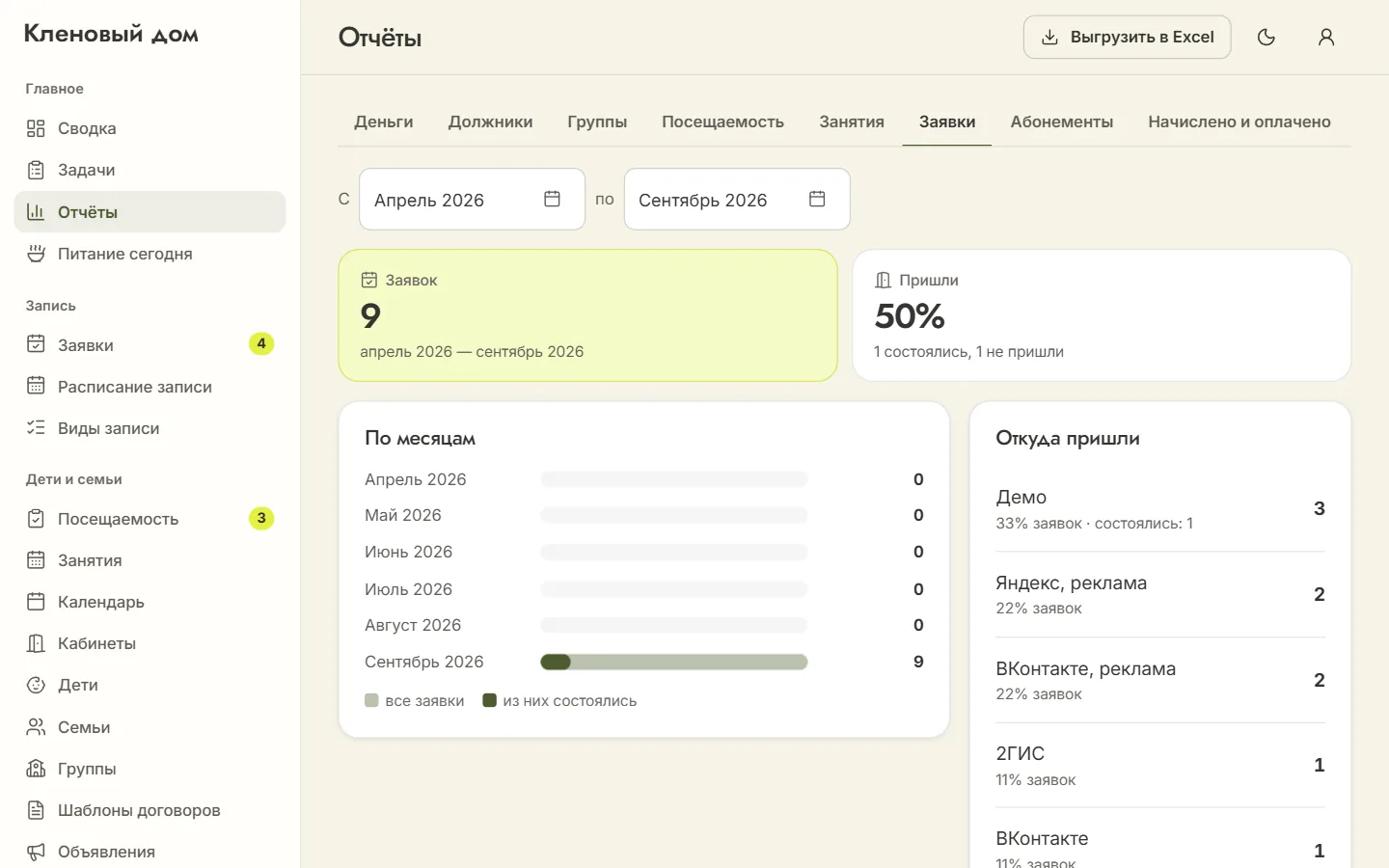Click the Шаблоны договоров document icon
Image resolution: width=1389 pixels, height=868 pixels.
click(36, 810)
